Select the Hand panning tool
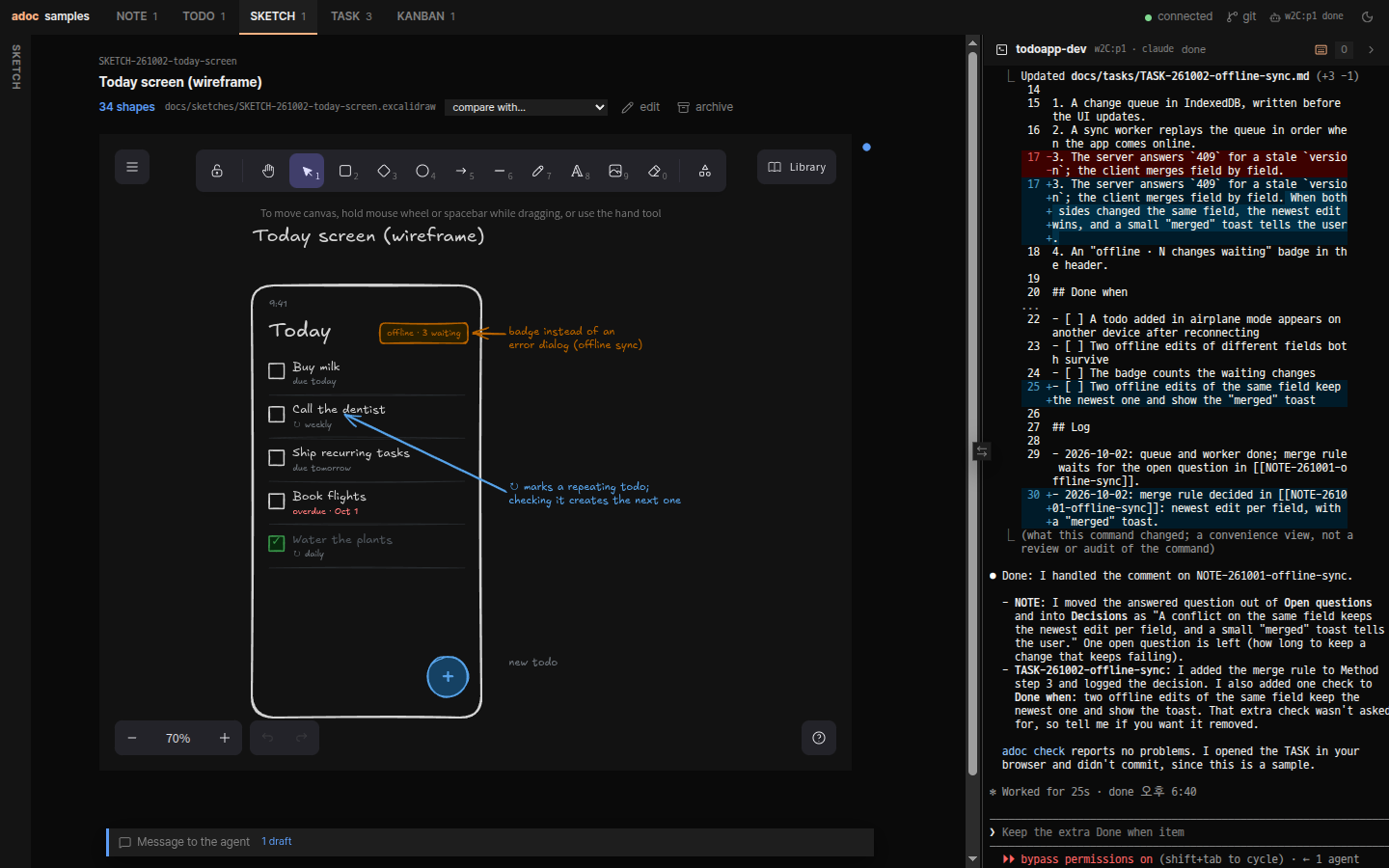 (x=268, y=171)
